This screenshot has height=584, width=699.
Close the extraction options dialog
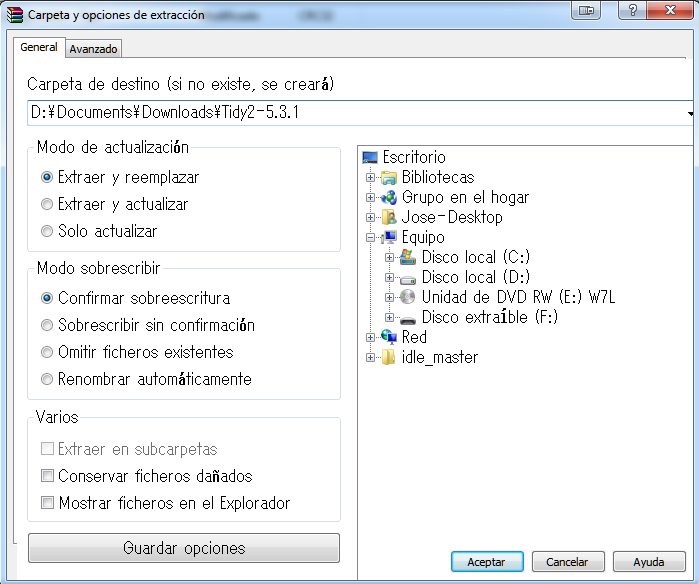click(670, 10)
